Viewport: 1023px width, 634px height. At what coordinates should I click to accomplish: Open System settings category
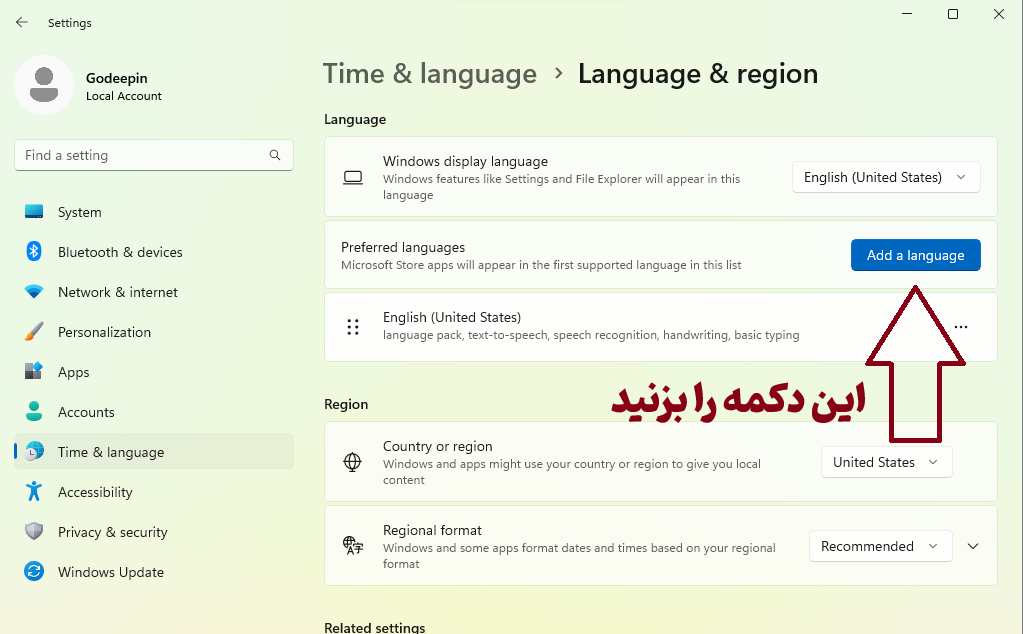coord(154,212)
